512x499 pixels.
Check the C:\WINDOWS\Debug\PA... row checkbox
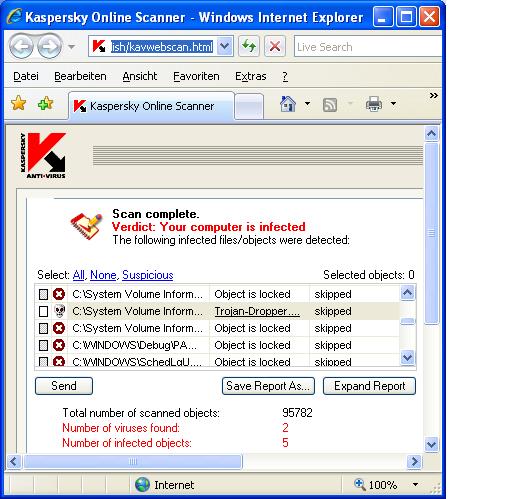(x=43, y=345)
